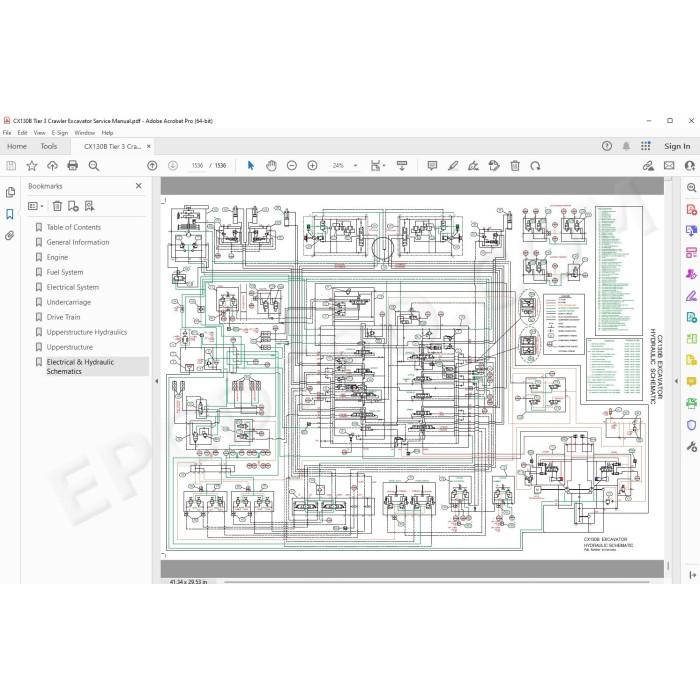Open the Help menu
The height and width of the screenshot is (700, 700).
107,133
